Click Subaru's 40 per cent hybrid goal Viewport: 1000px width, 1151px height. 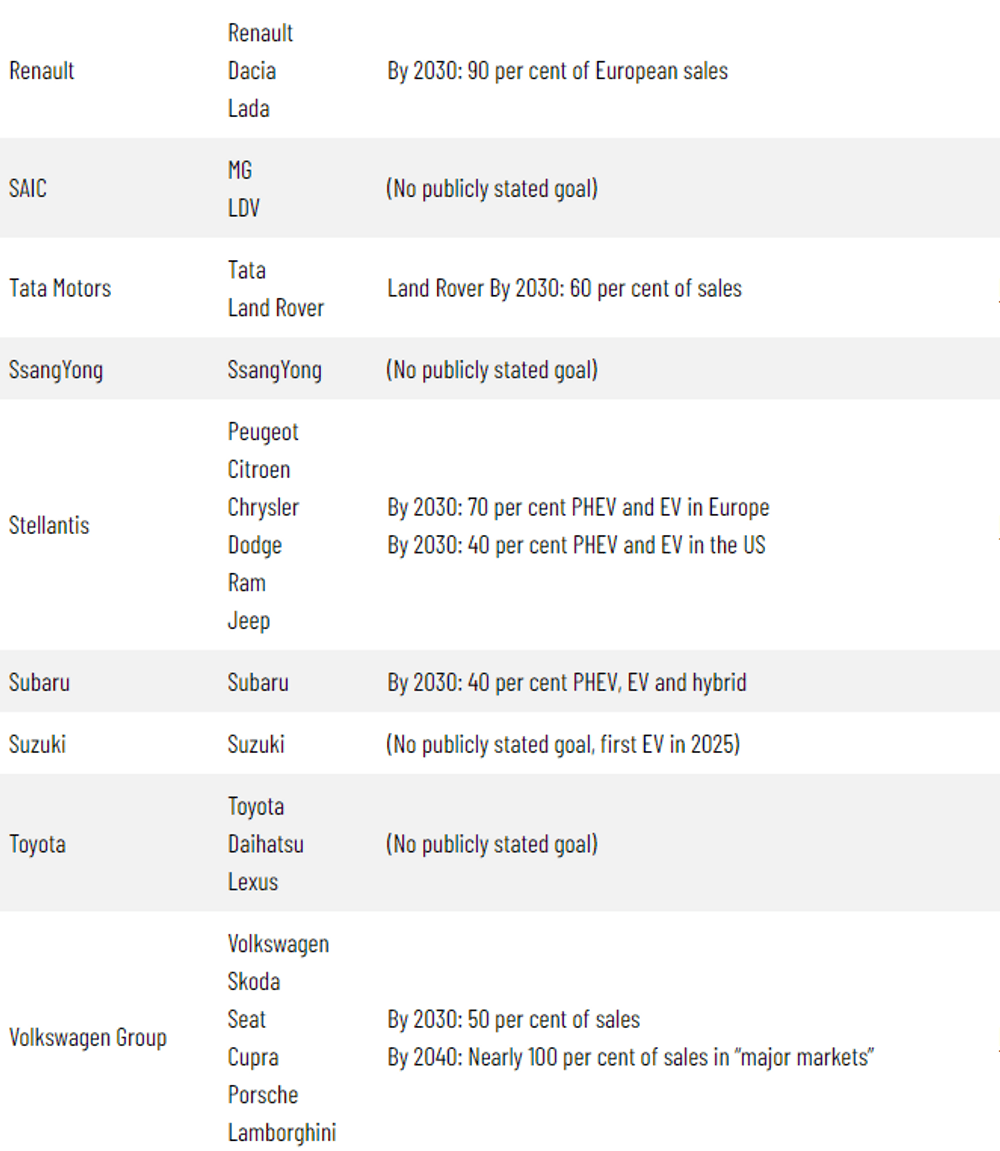coord(567,683)
